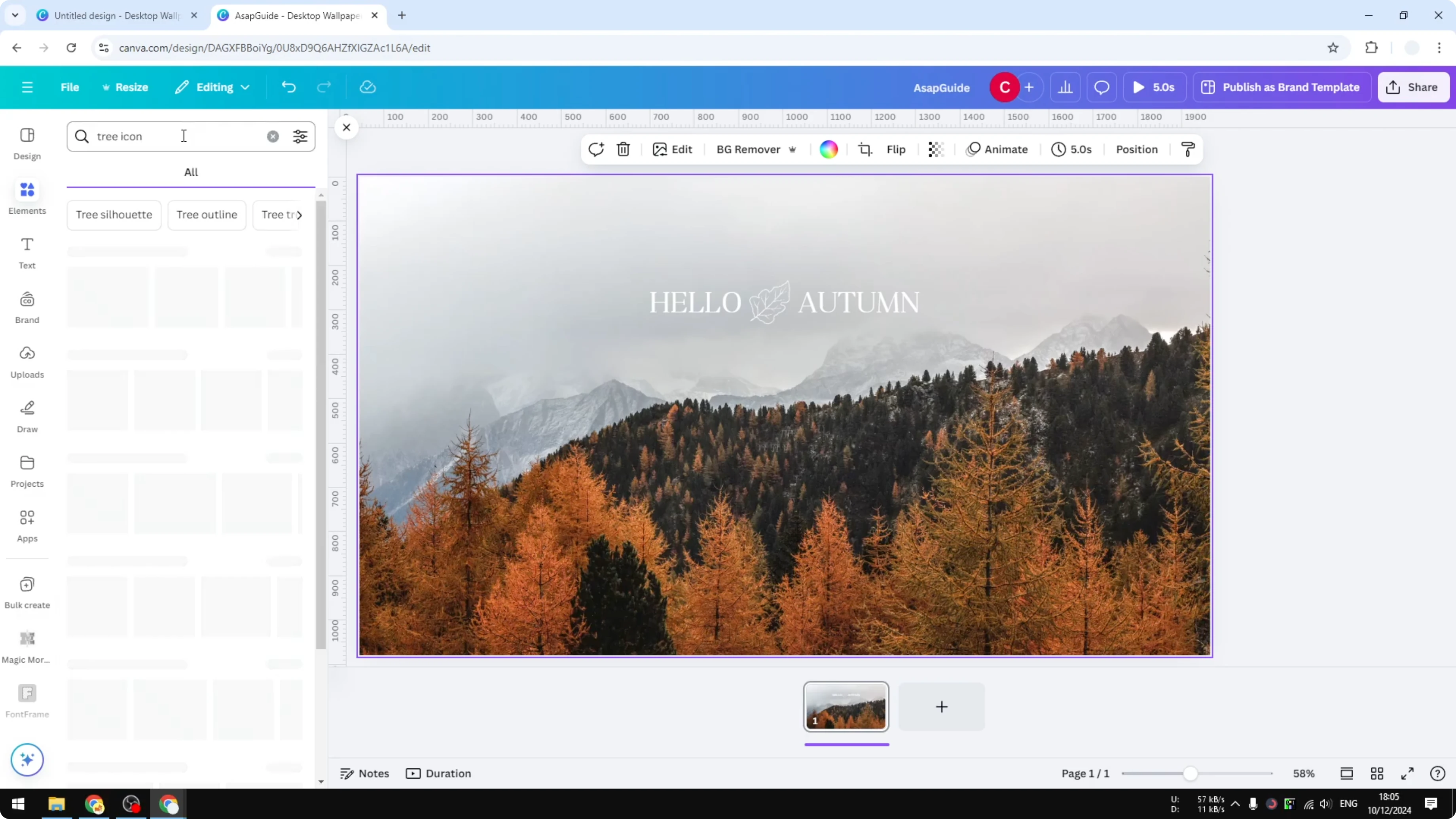Open the grid view toggle in status bar
Screen dimensions: 1456x819
(x=1377, y=773)
